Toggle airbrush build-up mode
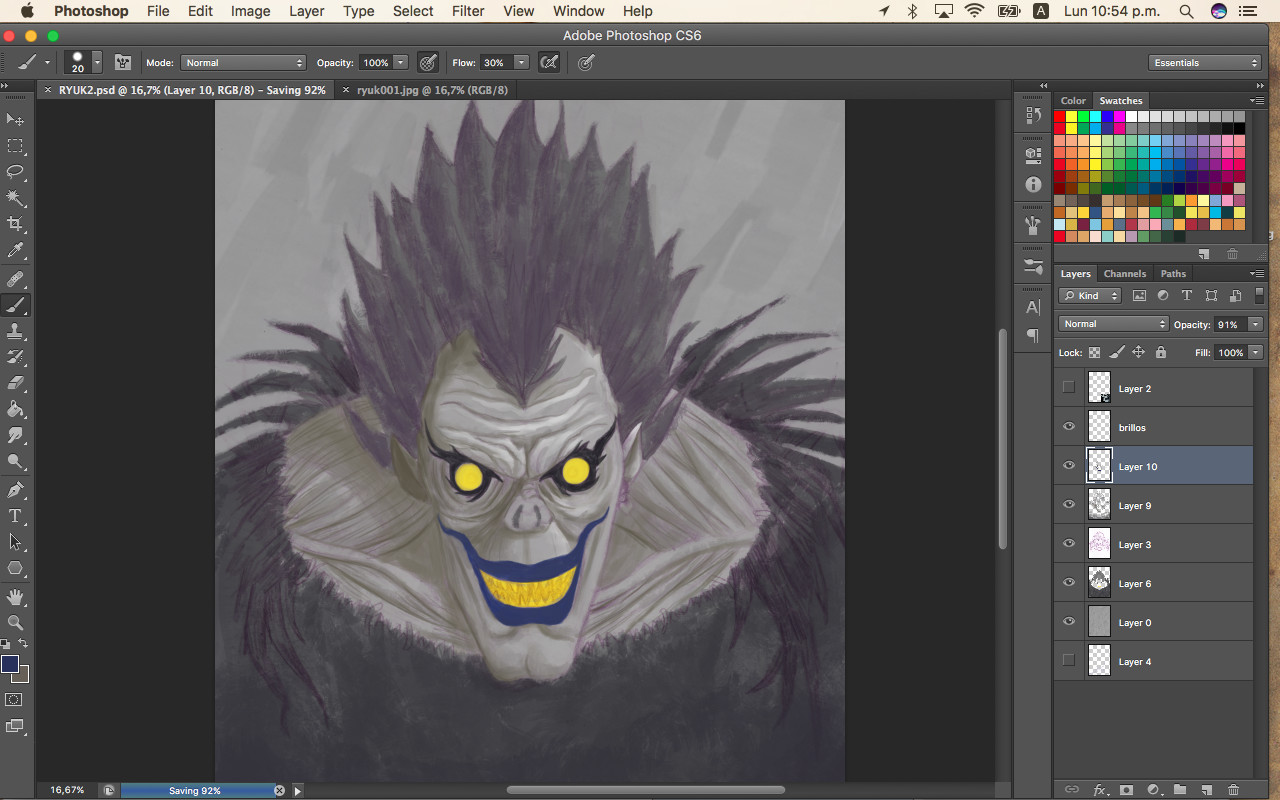Viewport: 1280px width, 800px height. point(549,62)
